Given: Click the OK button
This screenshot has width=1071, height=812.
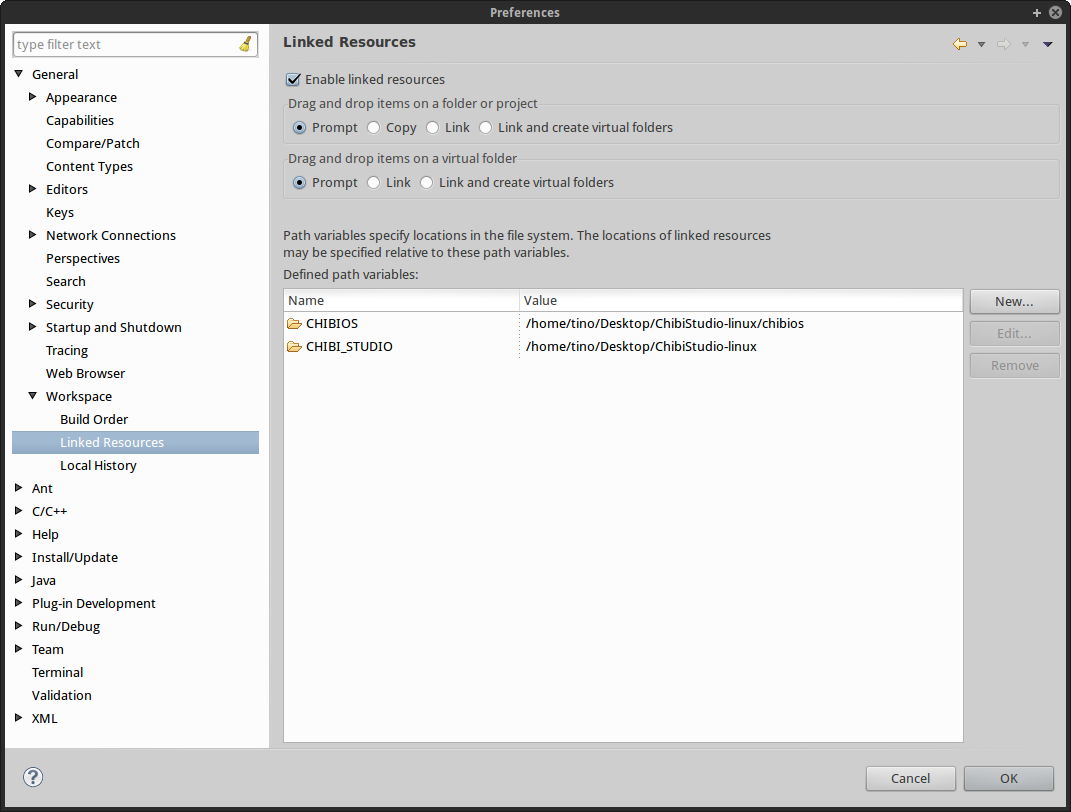Looking at the screenshot, I should [x=1009, y=779].
